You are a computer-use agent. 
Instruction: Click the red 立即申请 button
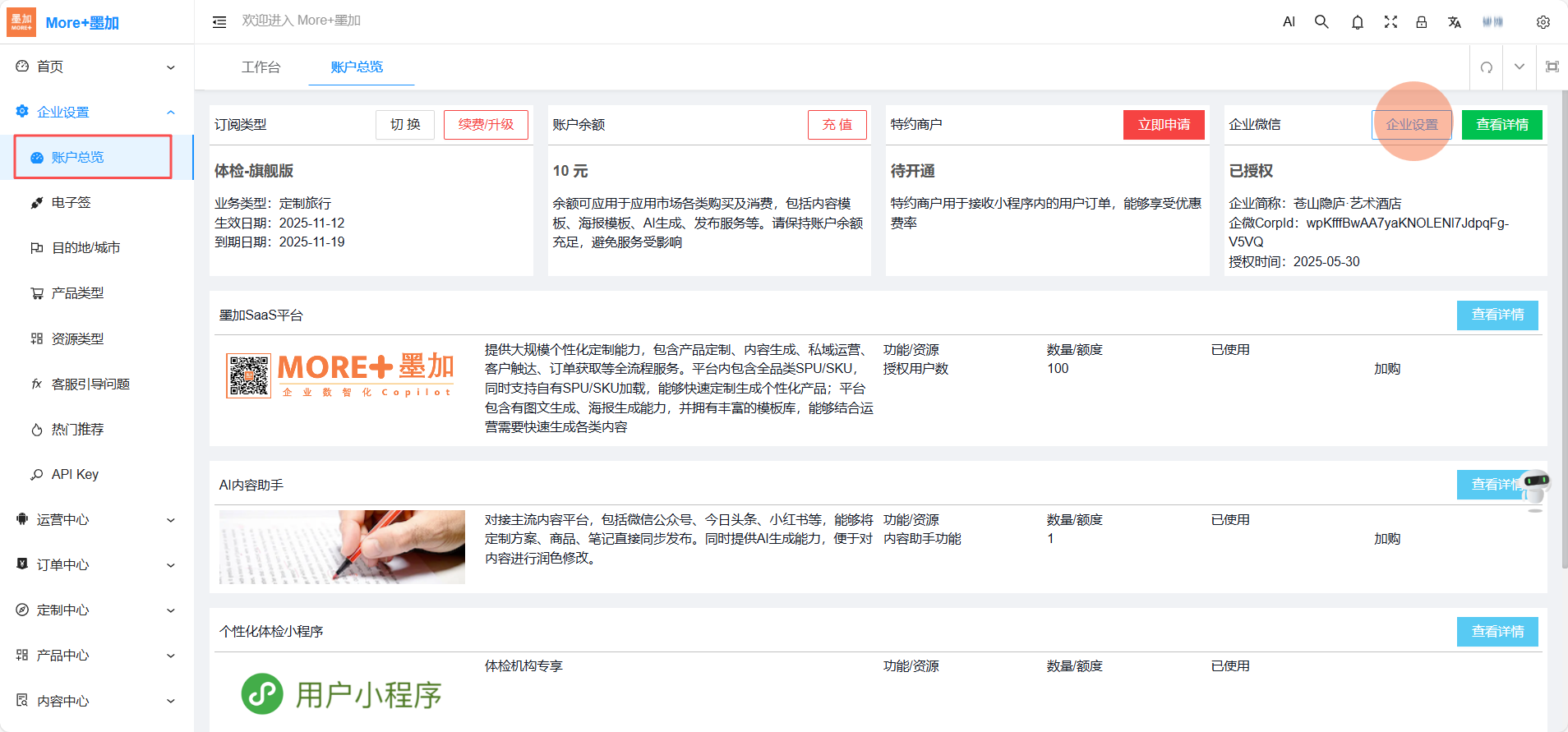click(x=1164, y=125)
